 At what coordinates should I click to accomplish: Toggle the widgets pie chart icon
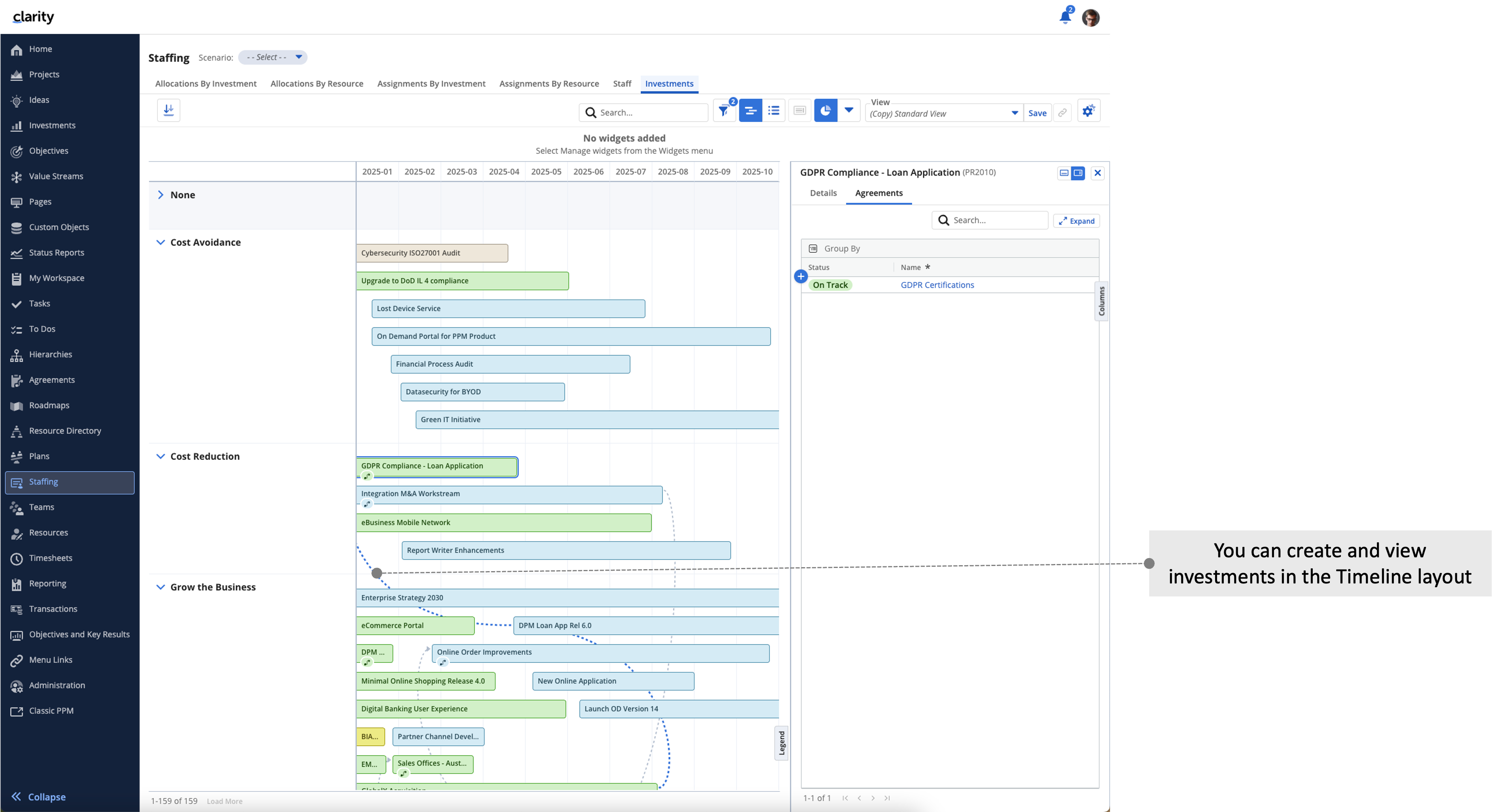pos(826,110)
